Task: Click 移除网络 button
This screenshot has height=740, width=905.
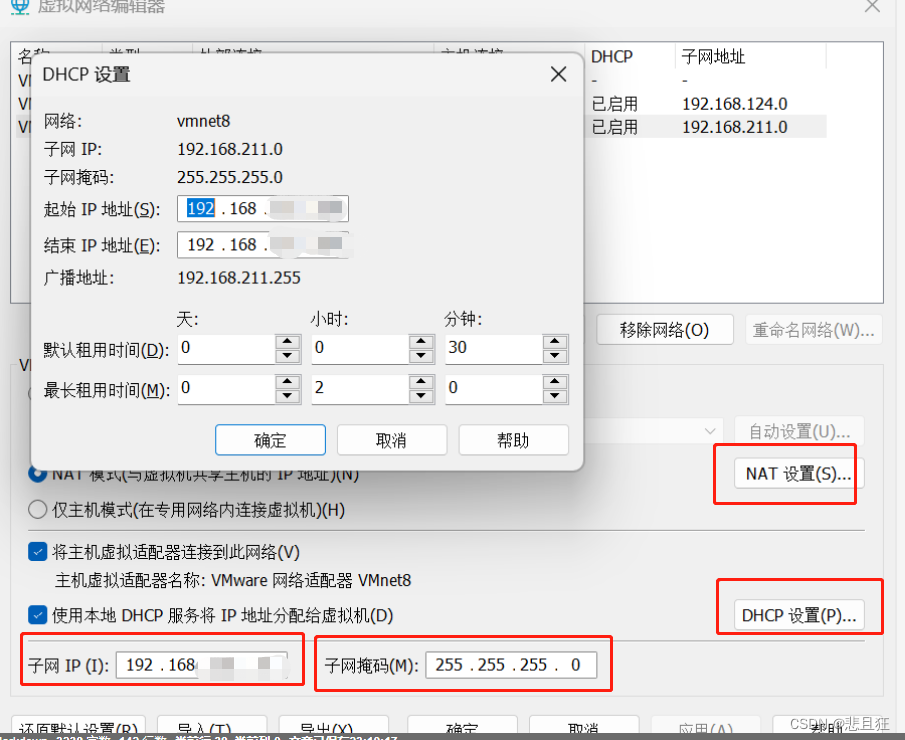Action: (x=664, y=330)
